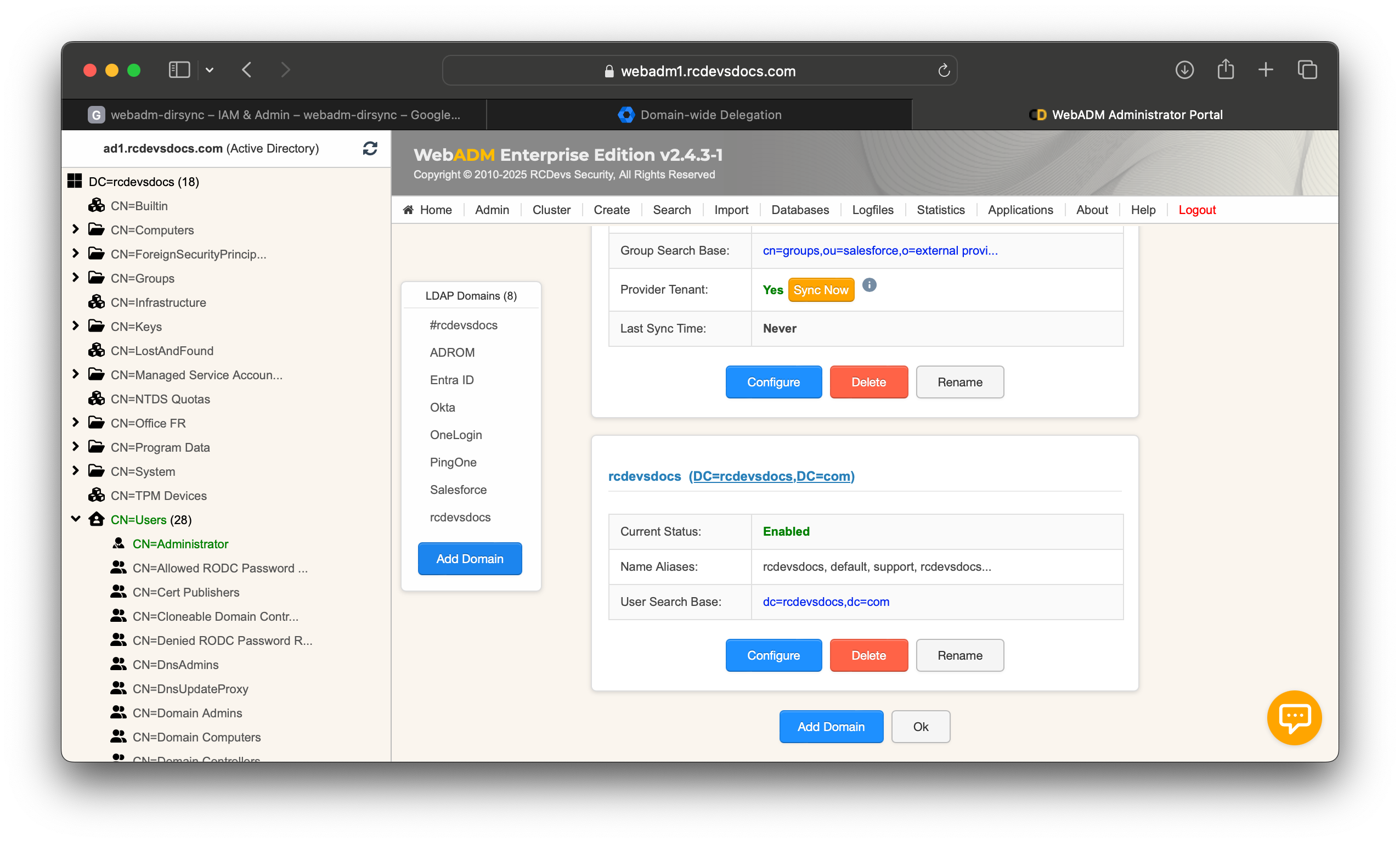The image size is (1400, 843).
Task: Click Delete for the Salesforce domain
Action: pyautogui.click(x=868, y=382)
